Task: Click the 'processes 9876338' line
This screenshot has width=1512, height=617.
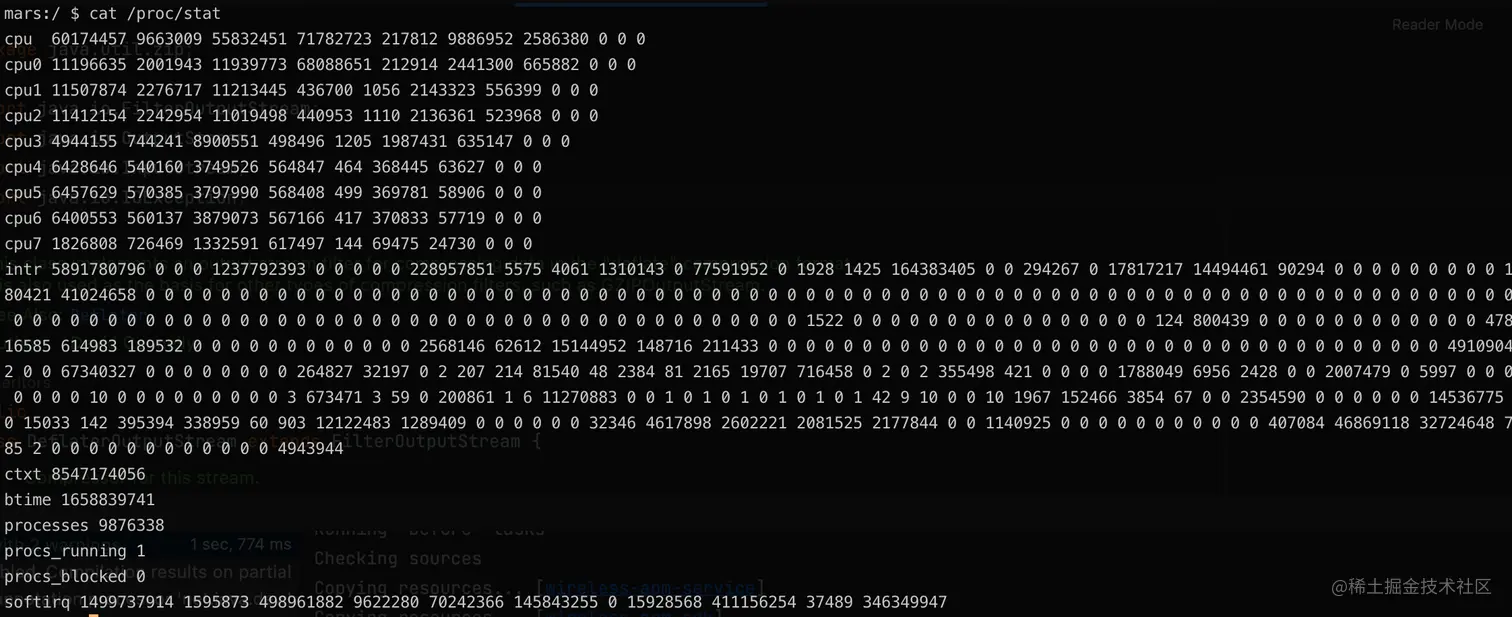Action: 84,525
